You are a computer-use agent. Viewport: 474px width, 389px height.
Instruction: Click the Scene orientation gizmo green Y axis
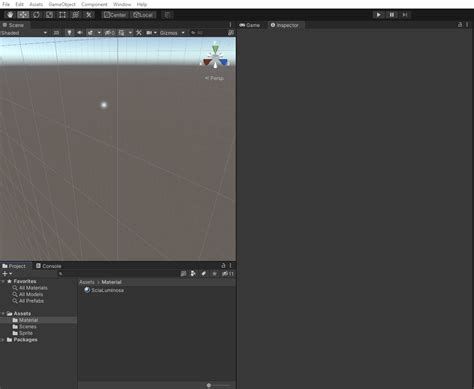215,49
